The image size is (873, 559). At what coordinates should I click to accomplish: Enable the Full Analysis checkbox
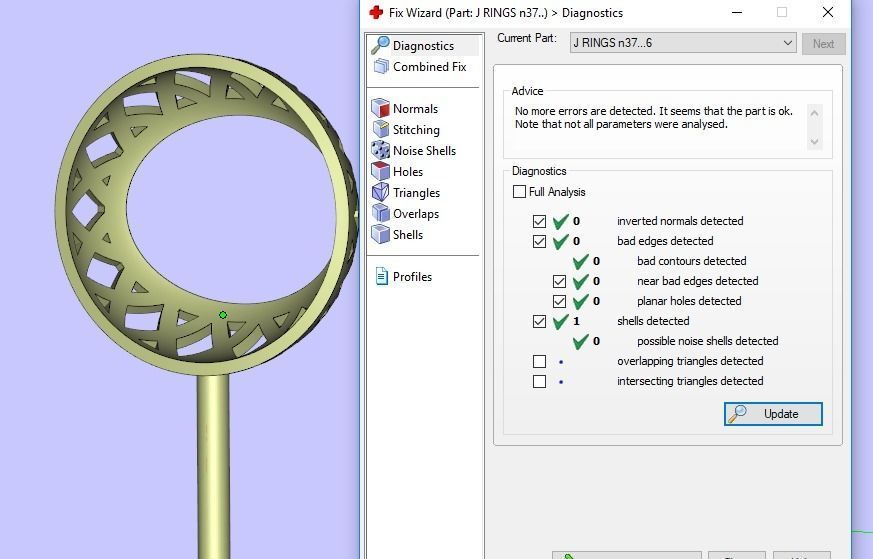click(519, 192)
